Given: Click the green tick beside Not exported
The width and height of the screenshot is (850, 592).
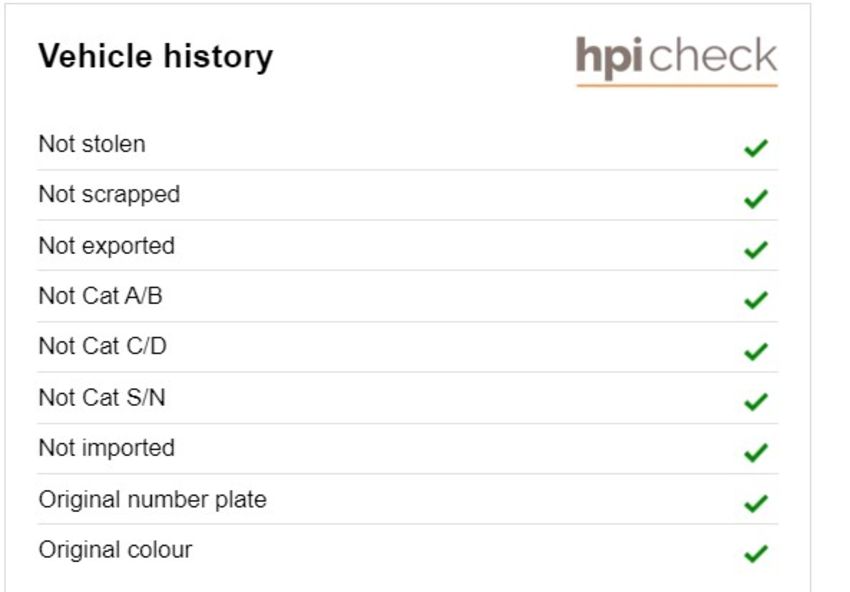Looking at the screenshot, I should point(756,249).
